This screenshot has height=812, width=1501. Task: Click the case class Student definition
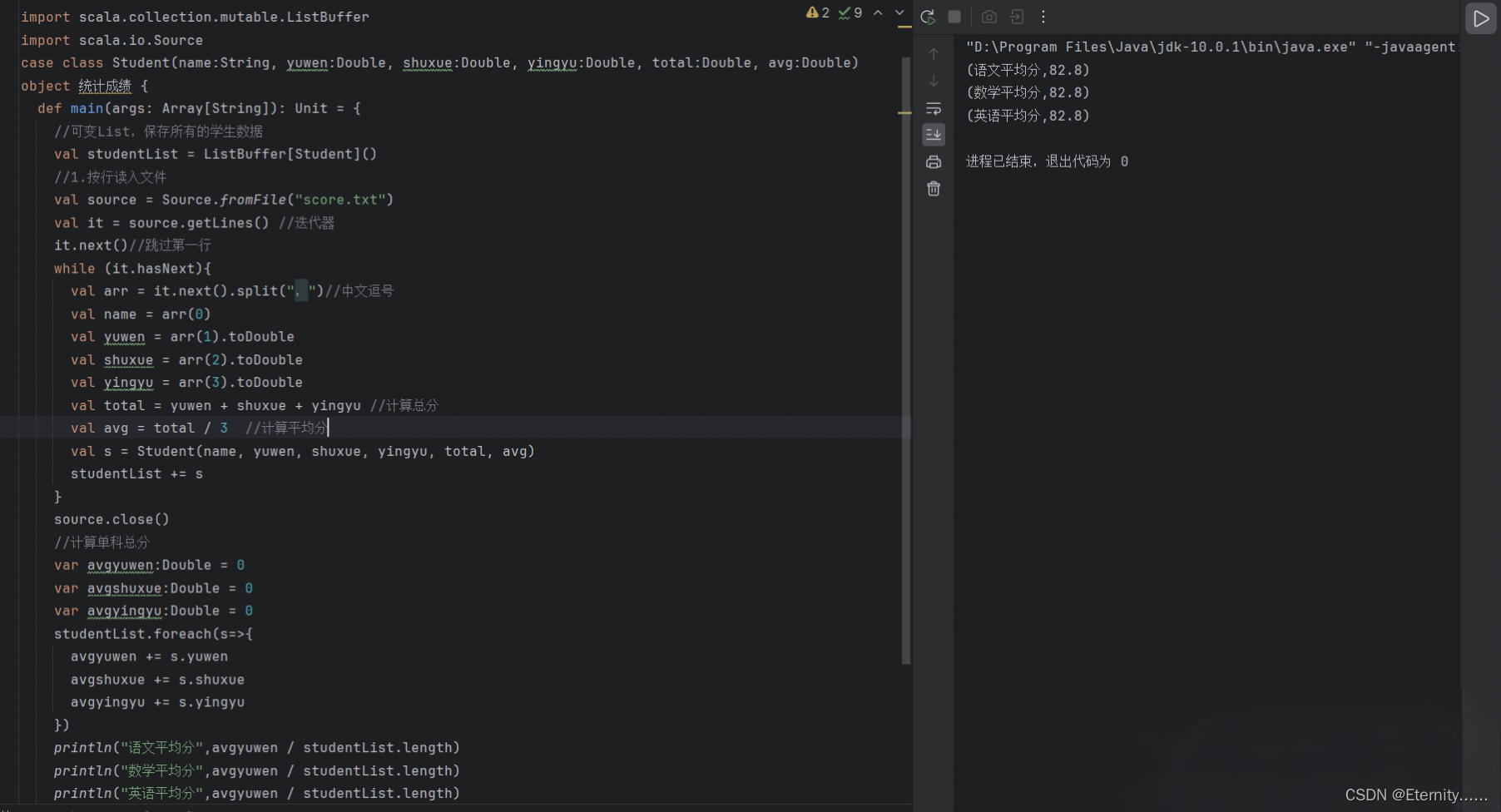439,63
